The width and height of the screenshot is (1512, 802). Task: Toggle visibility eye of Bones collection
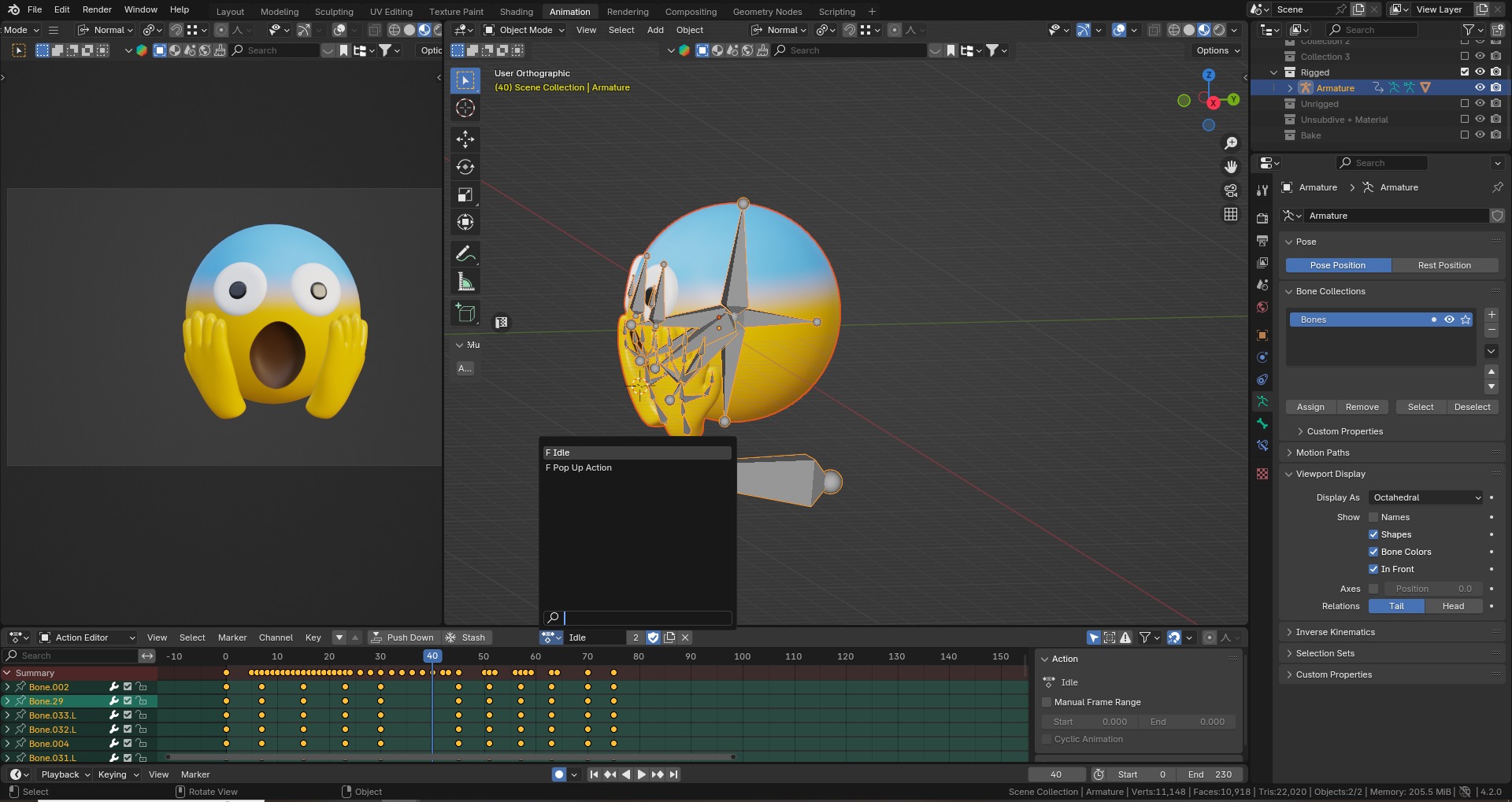1449,320
